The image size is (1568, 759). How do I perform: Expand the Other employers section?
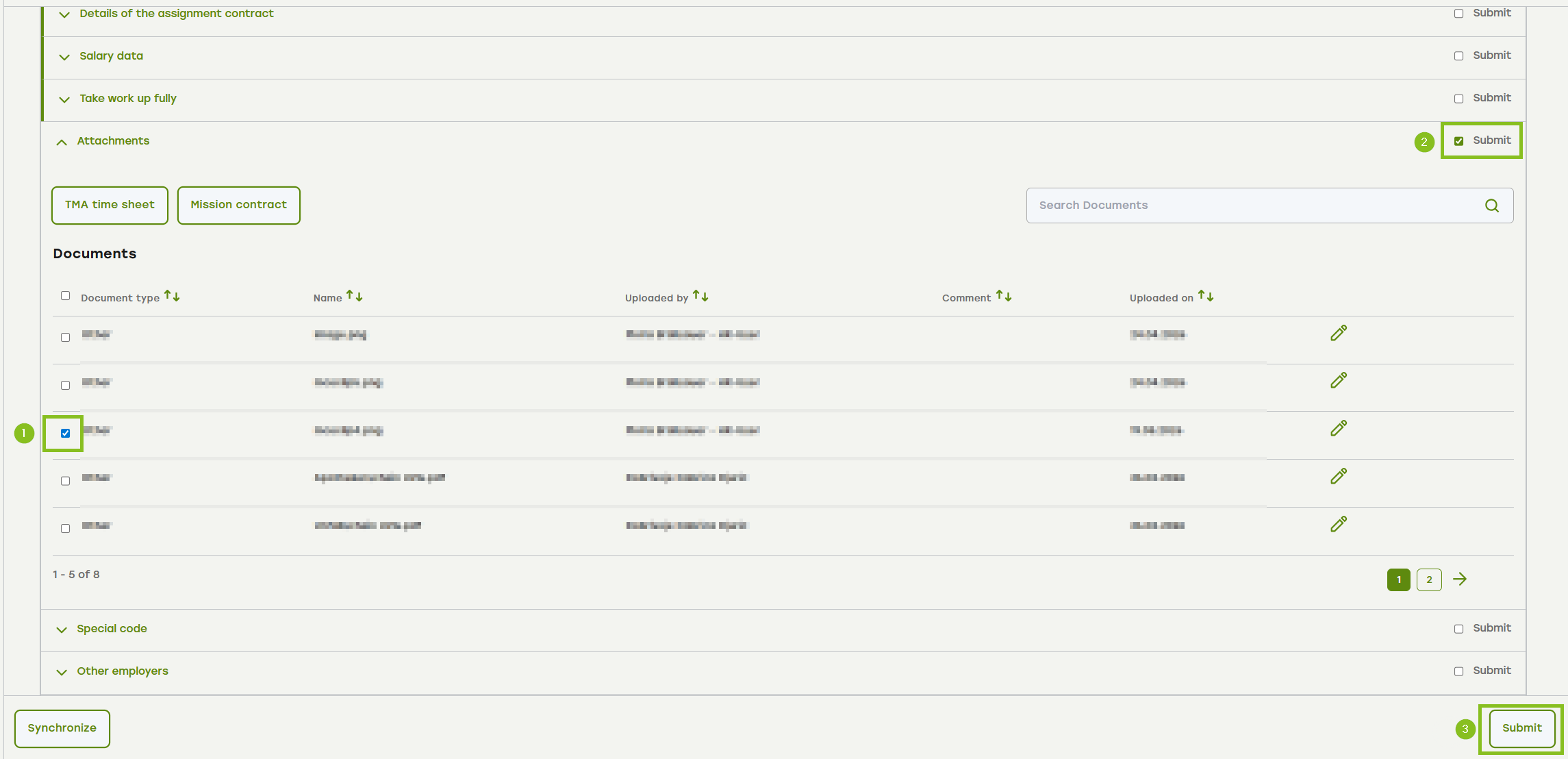point(62,672)
